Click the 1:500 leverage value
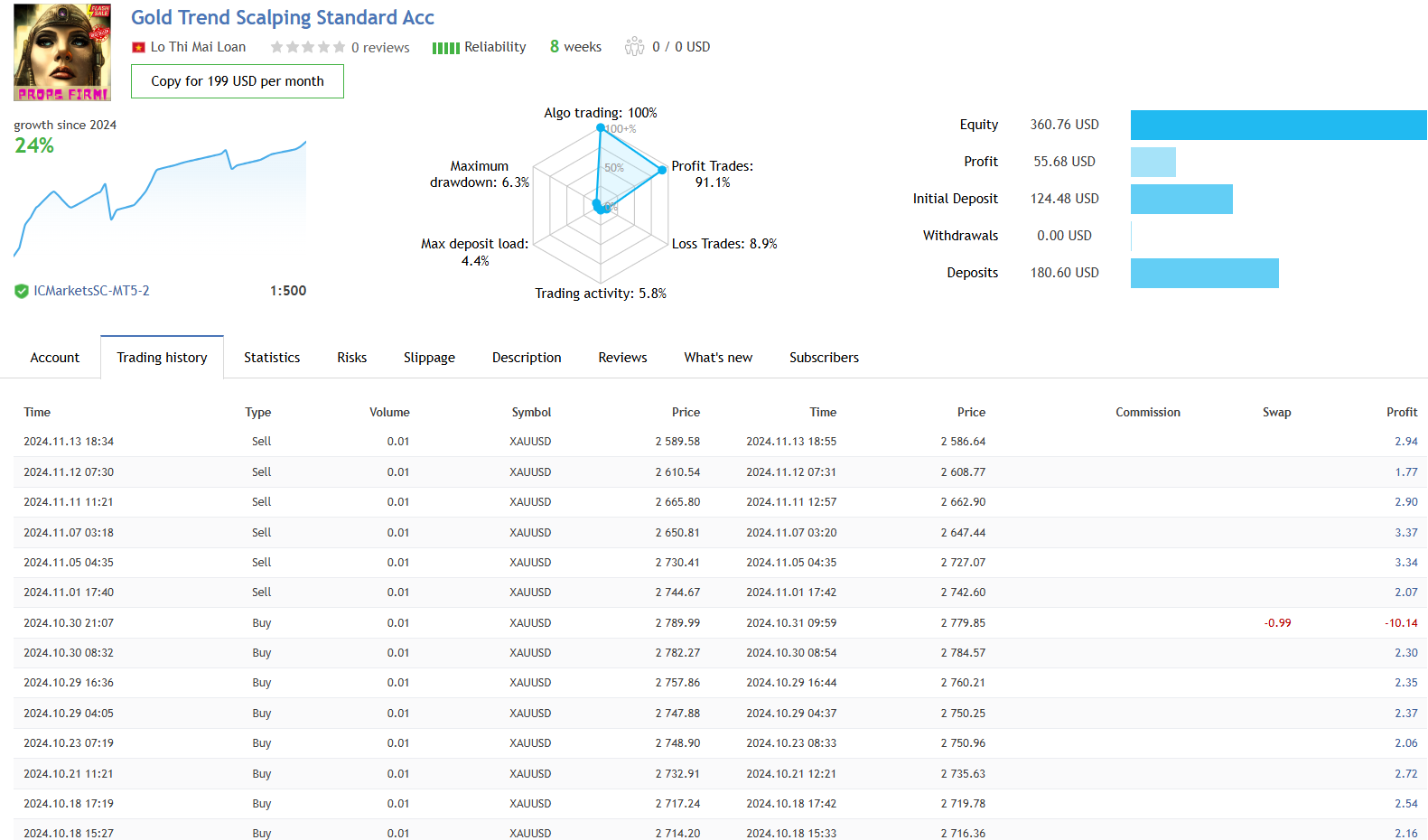 tap(288, 291)
